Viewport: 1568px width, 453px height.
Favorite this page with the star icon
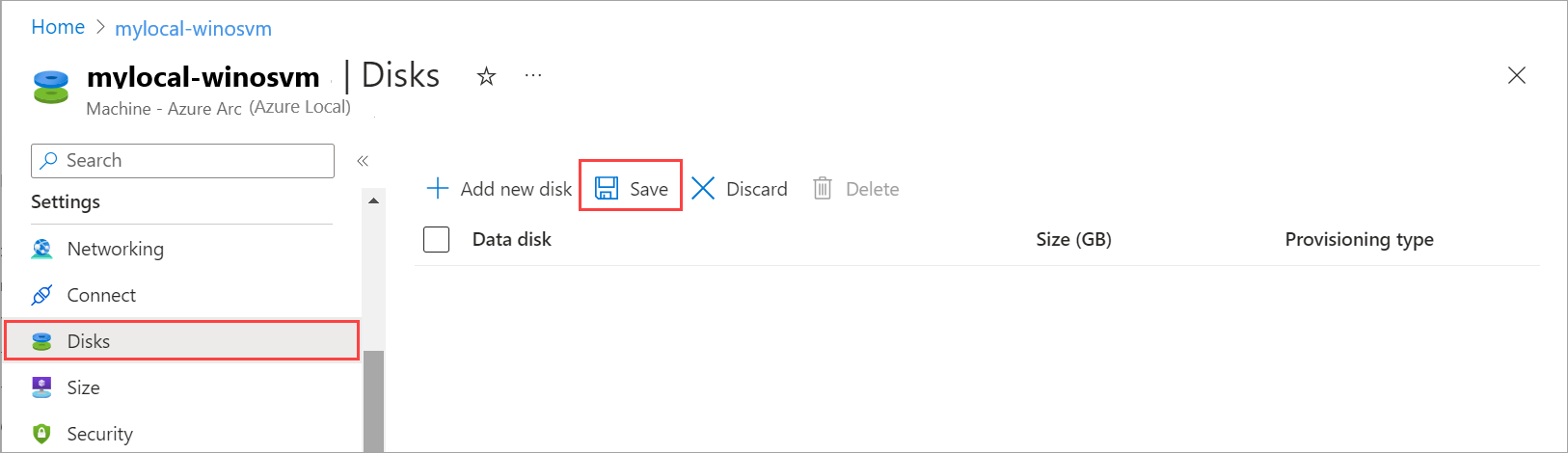click(486, 76)
